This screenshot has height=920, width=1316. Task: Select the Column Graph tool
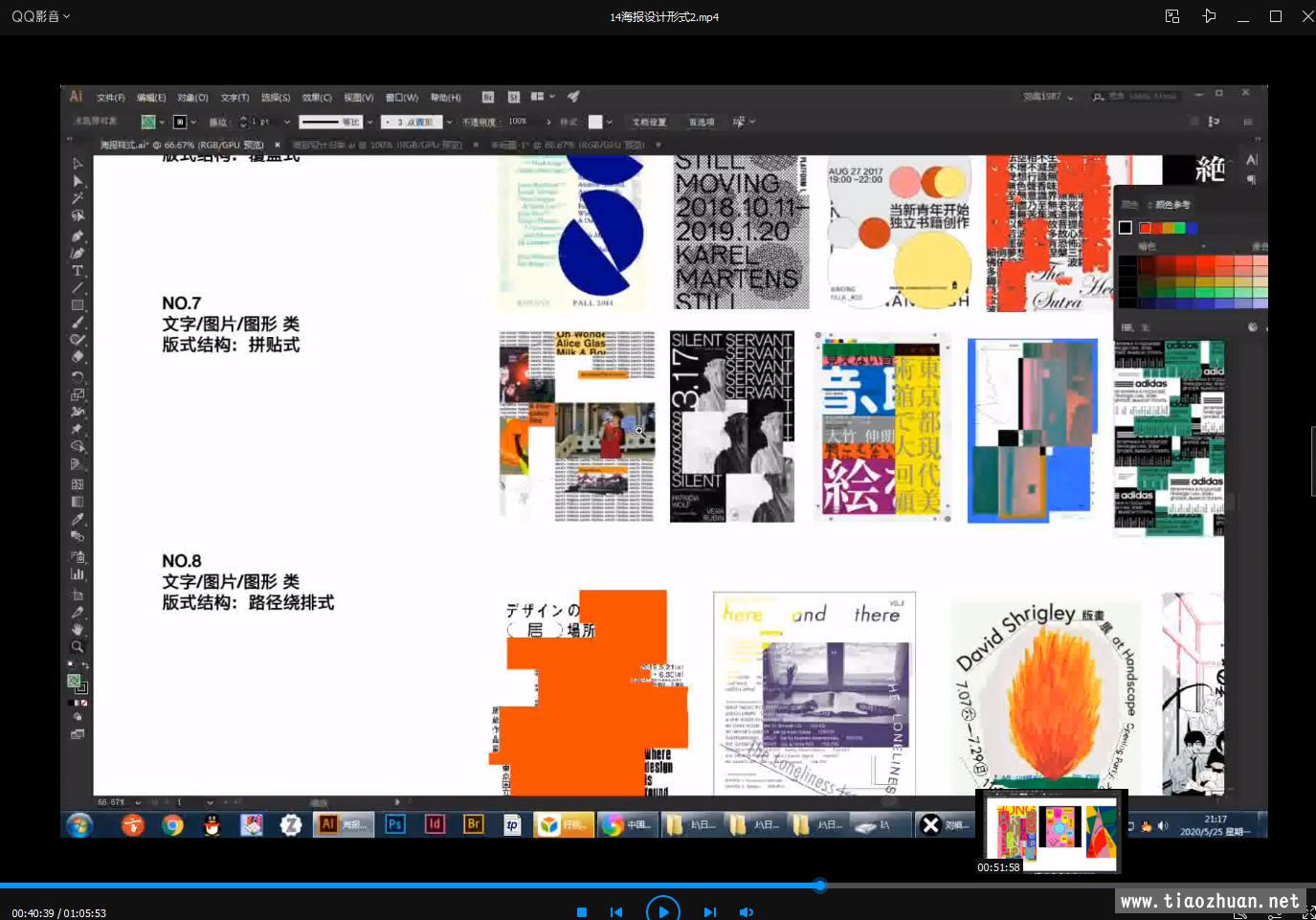coord(78,574)
